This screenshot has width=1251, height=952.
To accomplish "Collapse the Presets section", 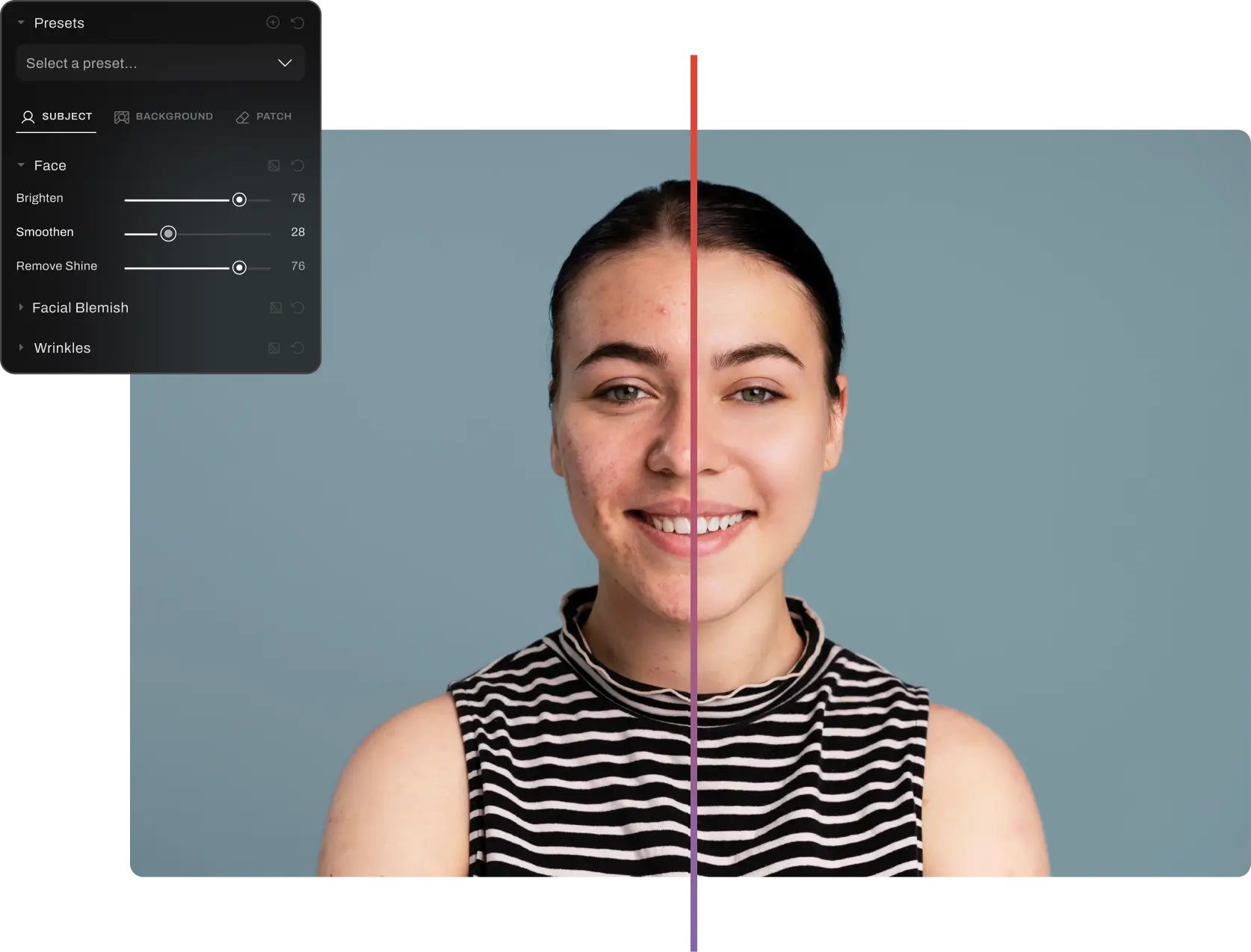I will [21, 23].
